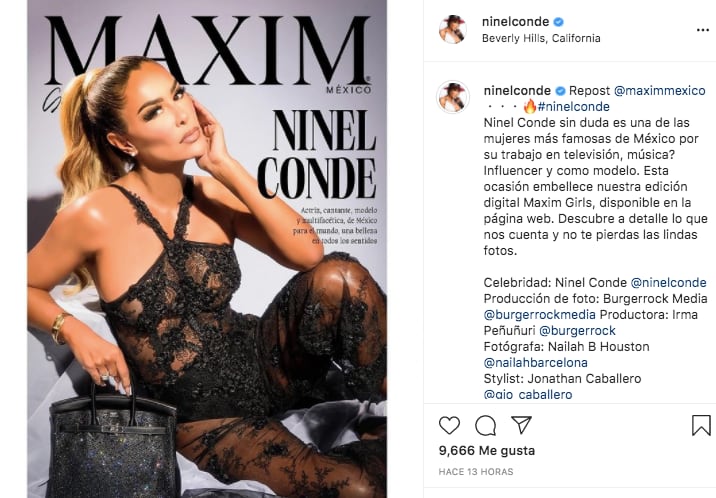Like the post with the heart icon
The width and height of the screenshot is (716, 498).
point(449,425)
